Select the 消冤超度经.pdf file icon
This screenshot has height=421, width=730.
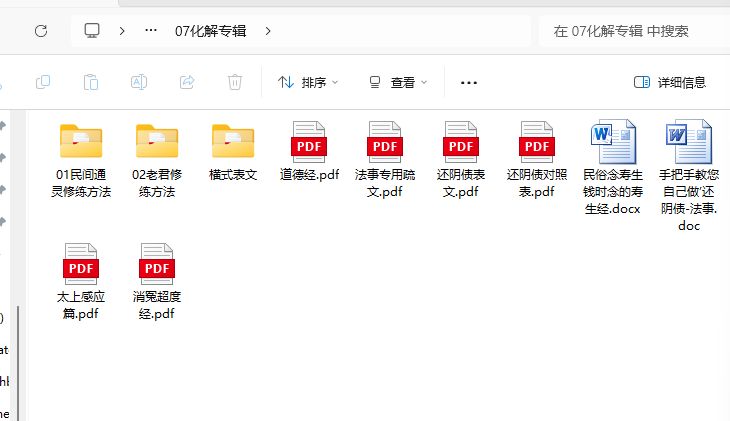[157, 264]
